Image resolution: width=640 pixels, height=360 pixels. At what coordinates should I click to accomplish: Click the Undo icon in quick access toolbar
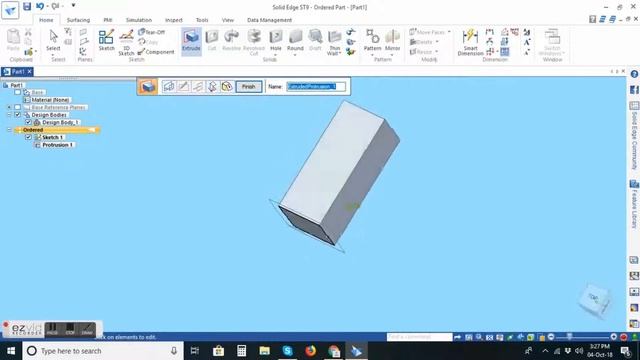[40, 6]
